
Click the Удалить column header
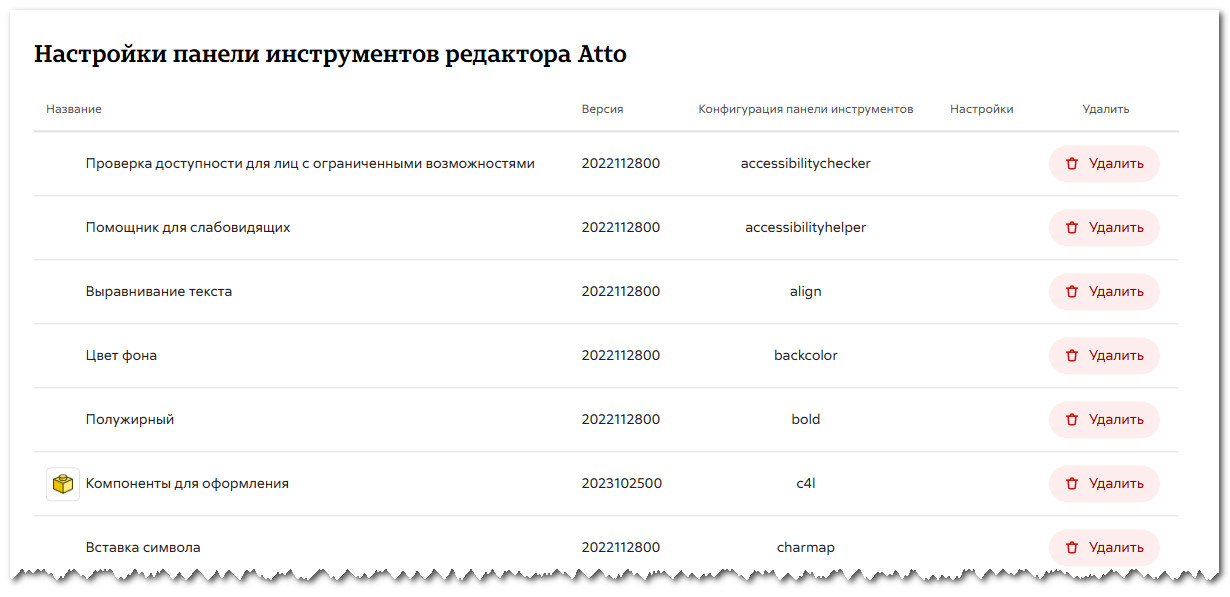coord(1106,109)
